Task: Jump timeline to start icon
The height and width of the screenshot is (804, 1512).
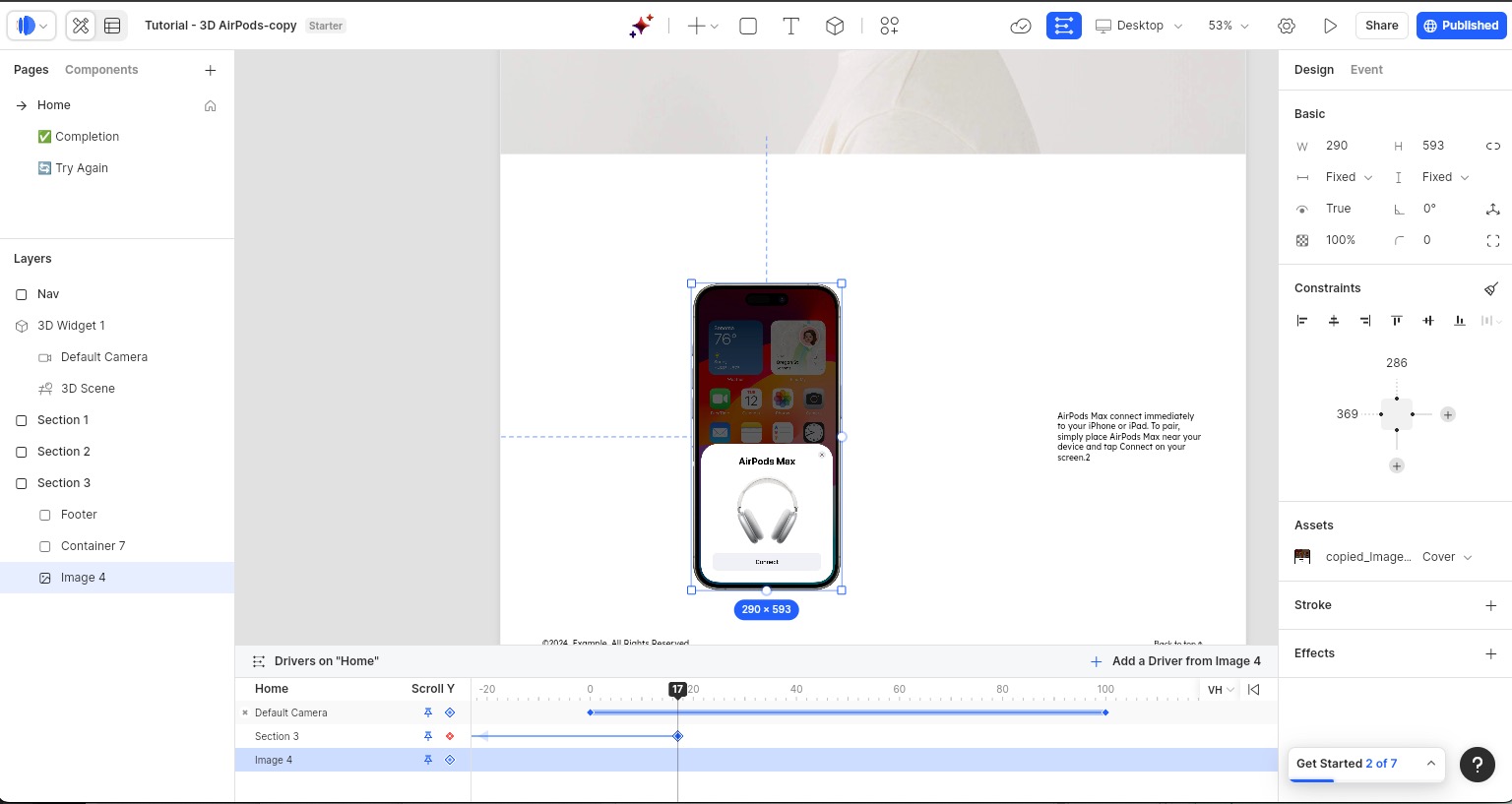Action: click(1253, 689)
